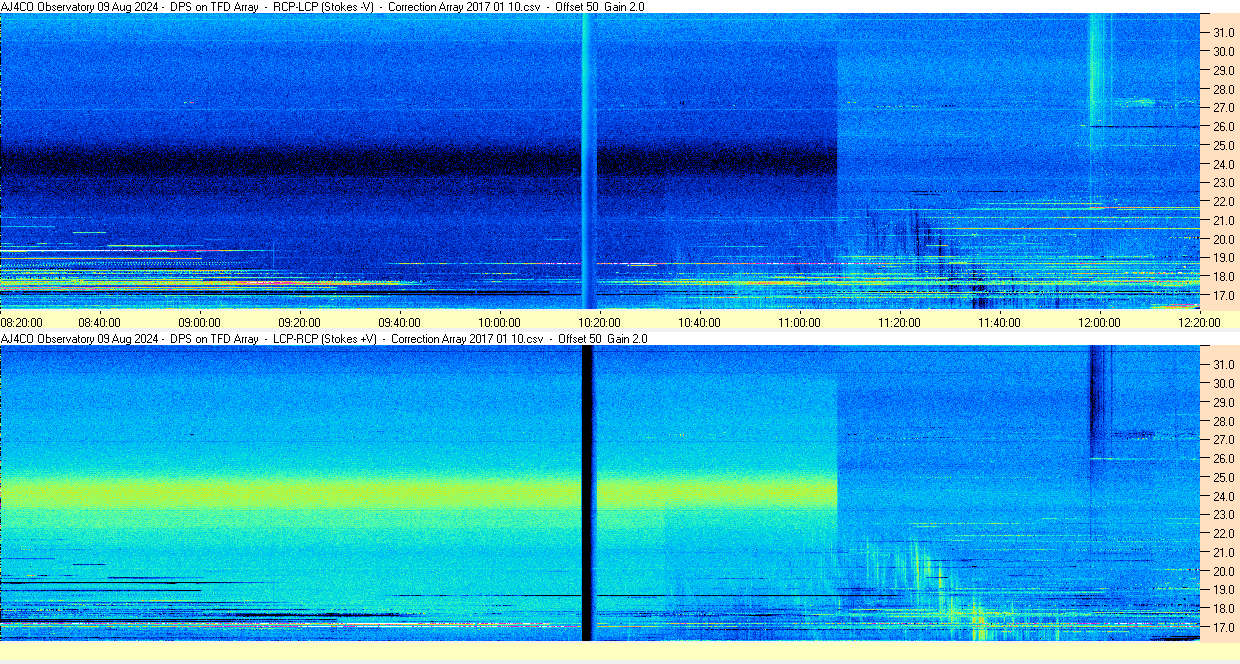The width and height of the screenshot is (1240, 664).
Task: Click the LCP-RCP (Stokes +V) title line
Action: (x=324, y=339)
